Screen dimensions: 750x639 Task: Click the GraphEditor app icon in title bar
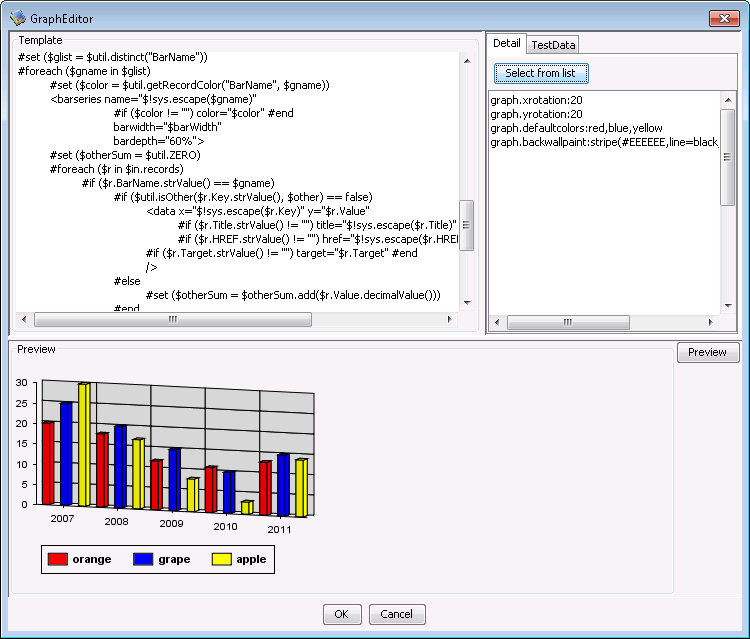(x=17, y=17)
